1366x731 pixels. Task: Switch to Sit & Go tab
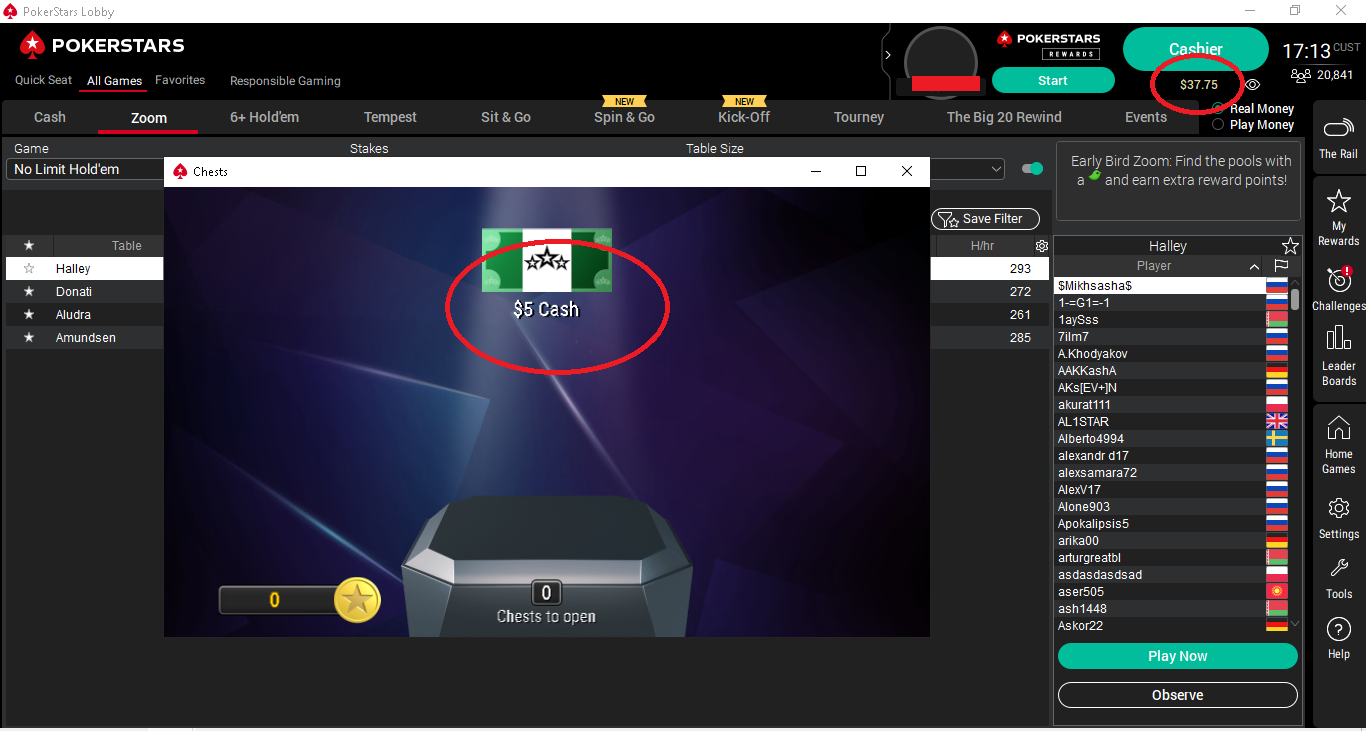[506, 117]
